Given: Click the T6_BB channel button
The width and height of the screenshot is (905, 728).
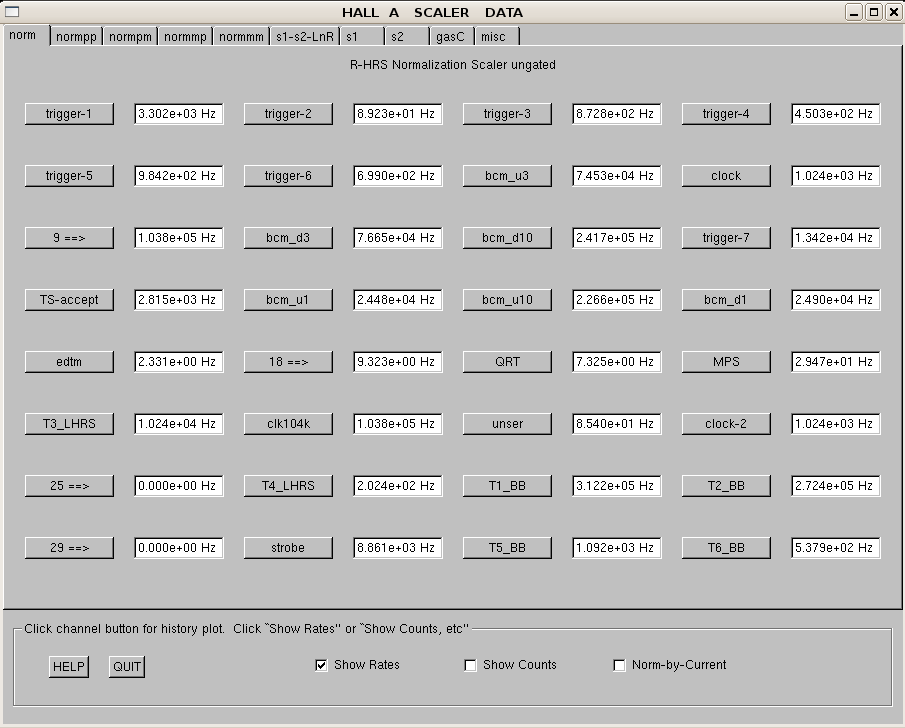Looking at the screenshot, I should (726, 548).
